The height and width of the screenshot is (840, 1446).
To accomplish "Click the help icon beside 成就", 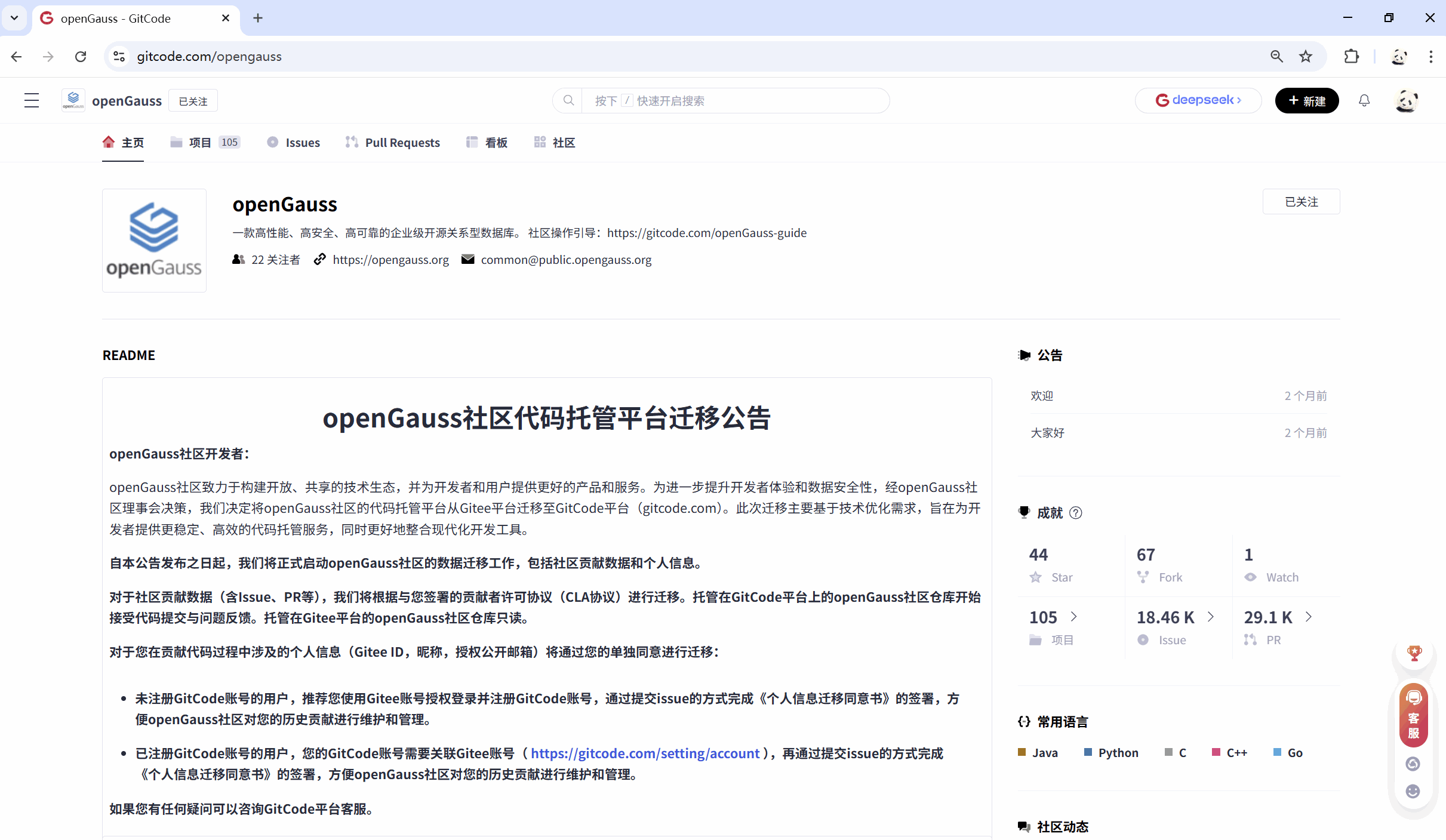I will [1076, 513].
